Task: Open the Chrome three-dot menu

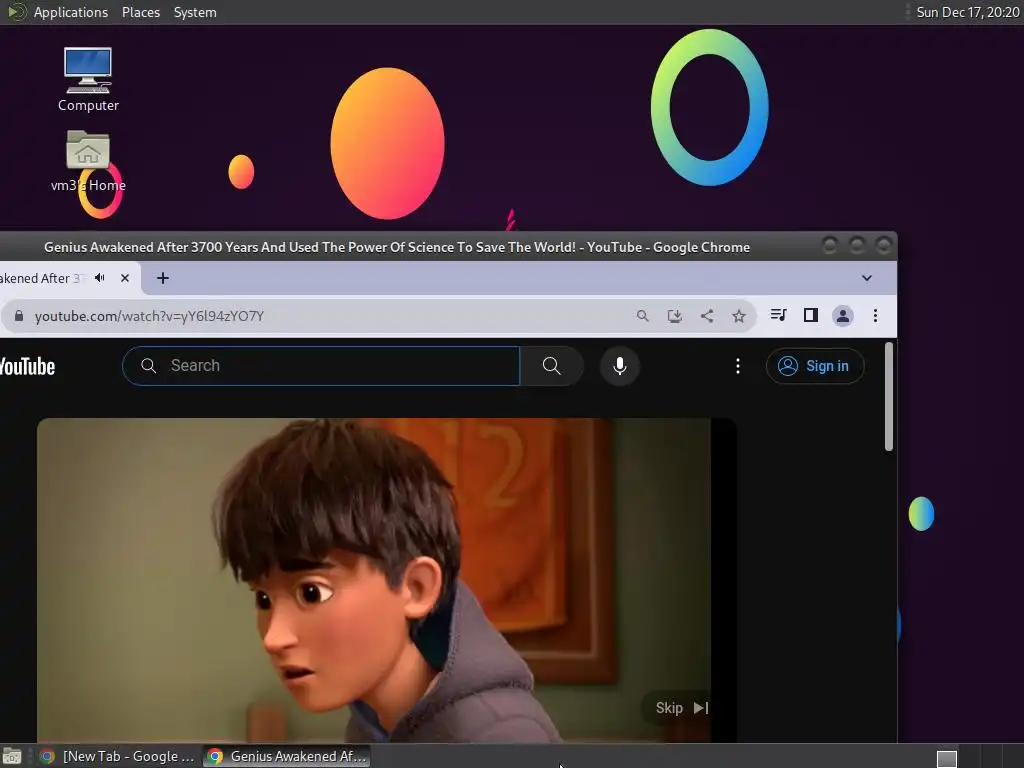Action: [875, 316]
